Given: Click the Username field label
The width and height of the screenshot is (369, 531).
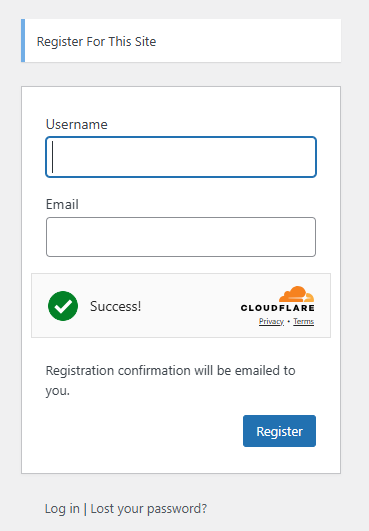Looking at the screenshot, I should coord(77,124).
